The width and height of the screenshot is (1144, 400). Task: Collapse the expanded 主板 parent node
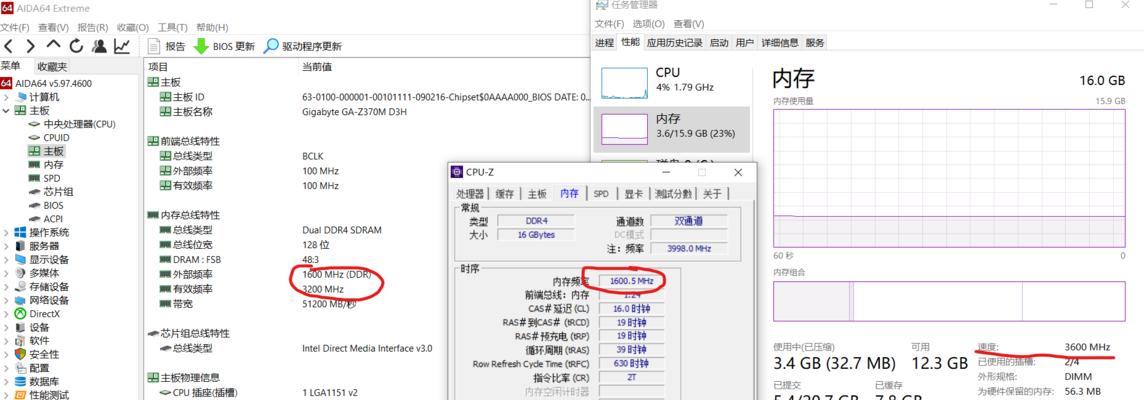pos(7,111)
